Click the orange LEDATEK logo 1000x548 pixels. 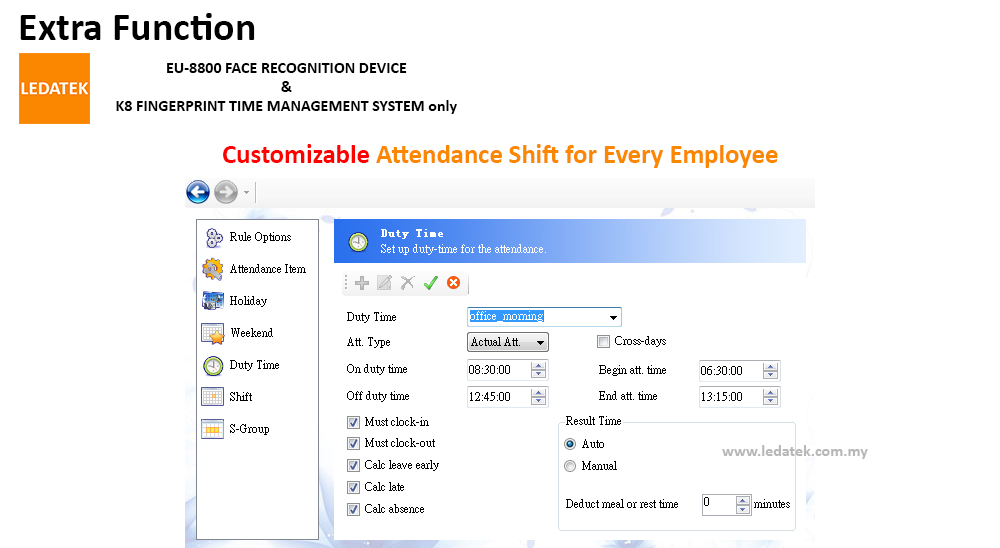(x=54, y=89)
